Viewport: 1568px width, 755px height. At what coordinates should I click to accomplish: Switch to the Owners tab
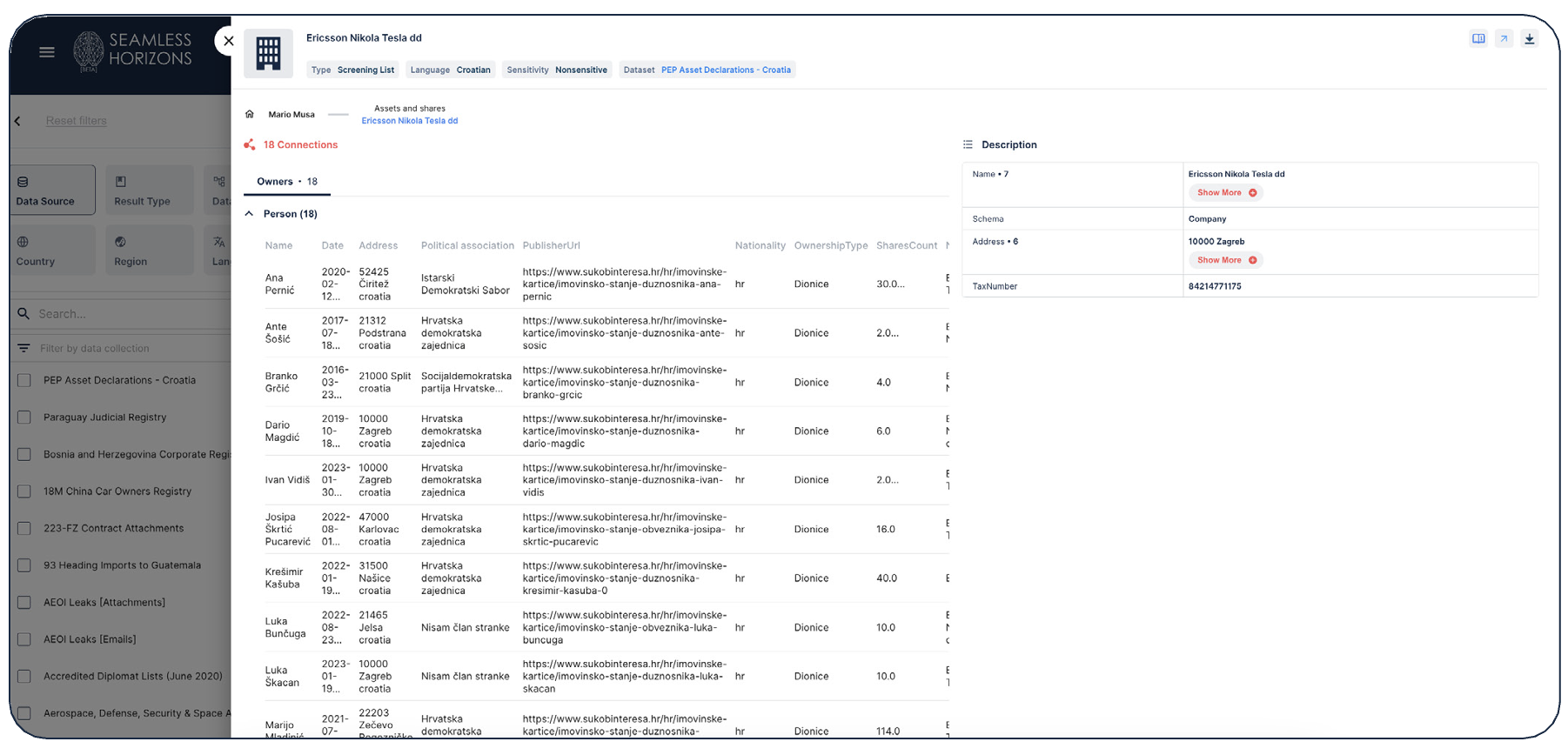tap(287, 182)
